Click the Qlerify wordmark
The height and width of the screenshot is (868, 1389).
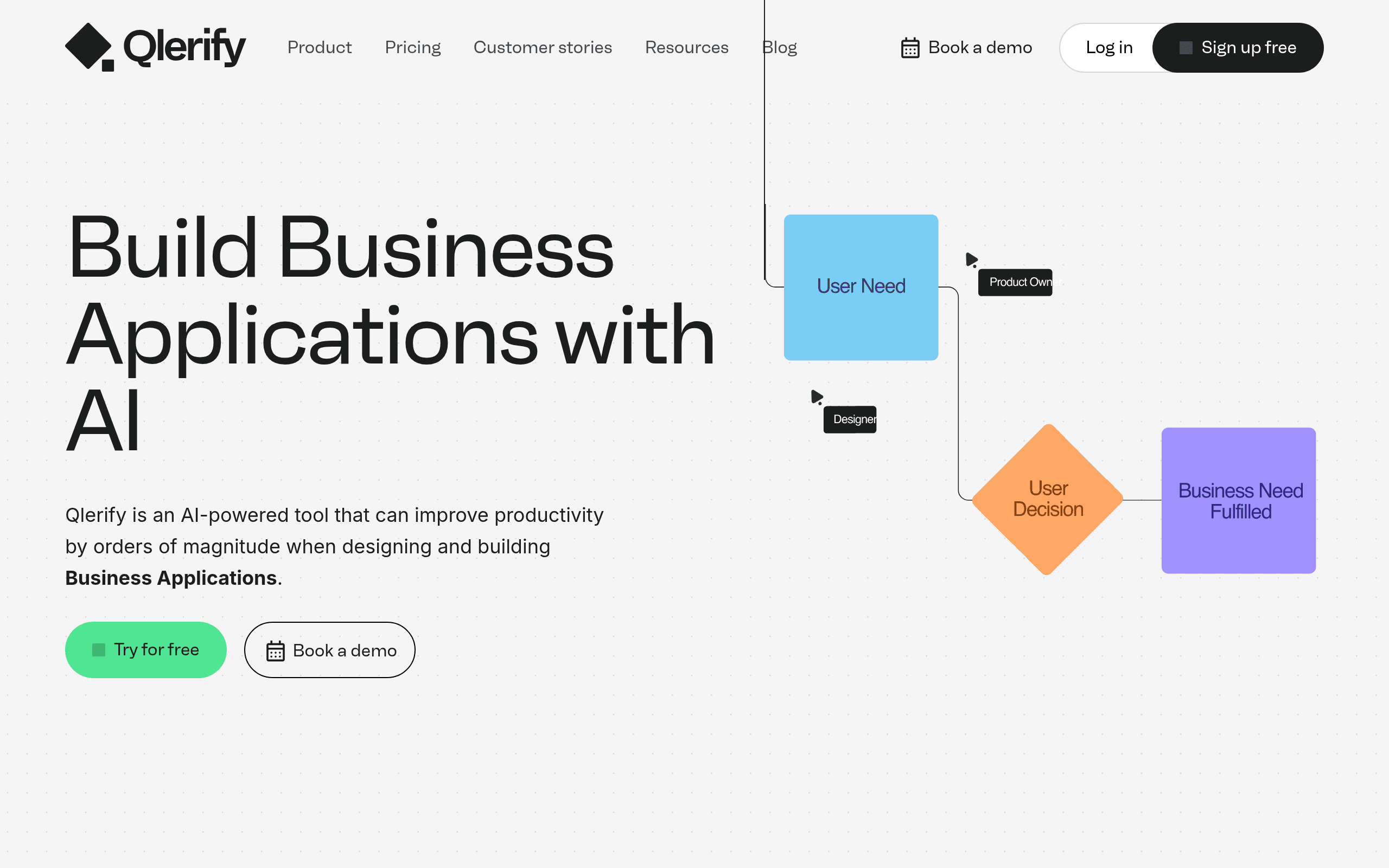184,47
